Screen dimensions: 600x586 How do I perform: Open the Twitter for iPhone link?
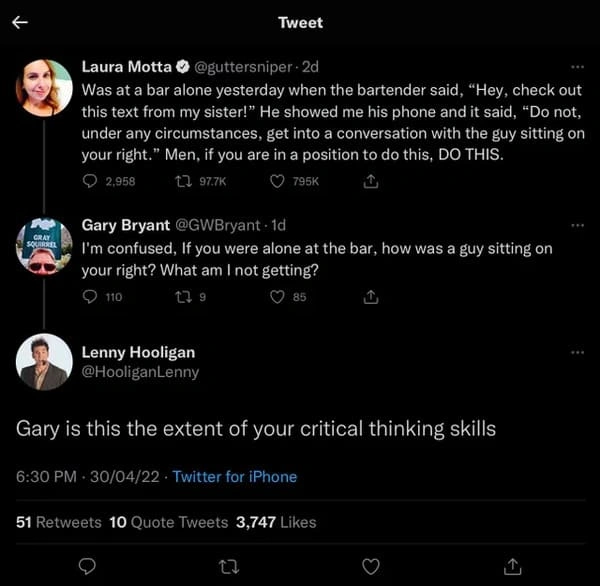234,477
